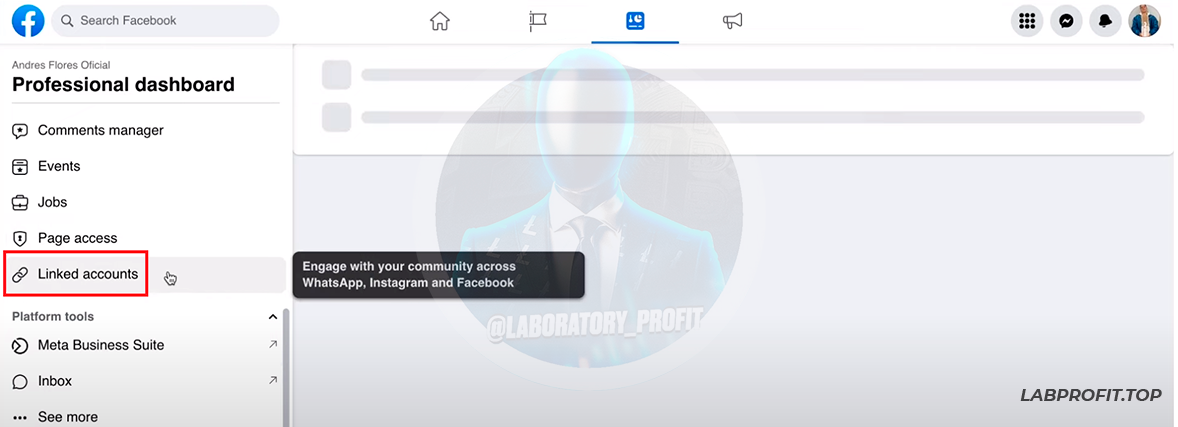This screenshot has height=427, width=1178.
Task: Click the profile avatar picture
Action: tap(1144, 21)
